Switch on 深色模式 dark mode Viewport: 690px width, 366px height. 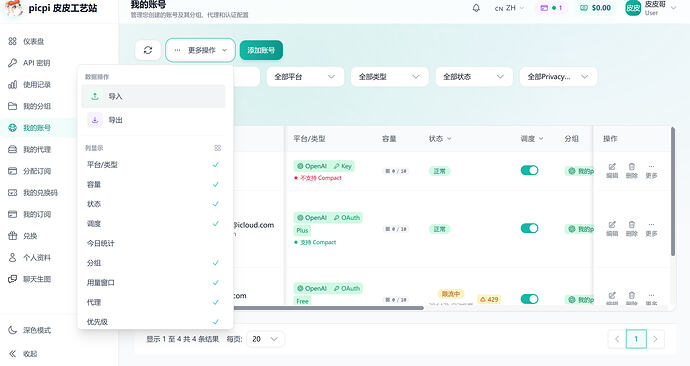tap(29, 330)
